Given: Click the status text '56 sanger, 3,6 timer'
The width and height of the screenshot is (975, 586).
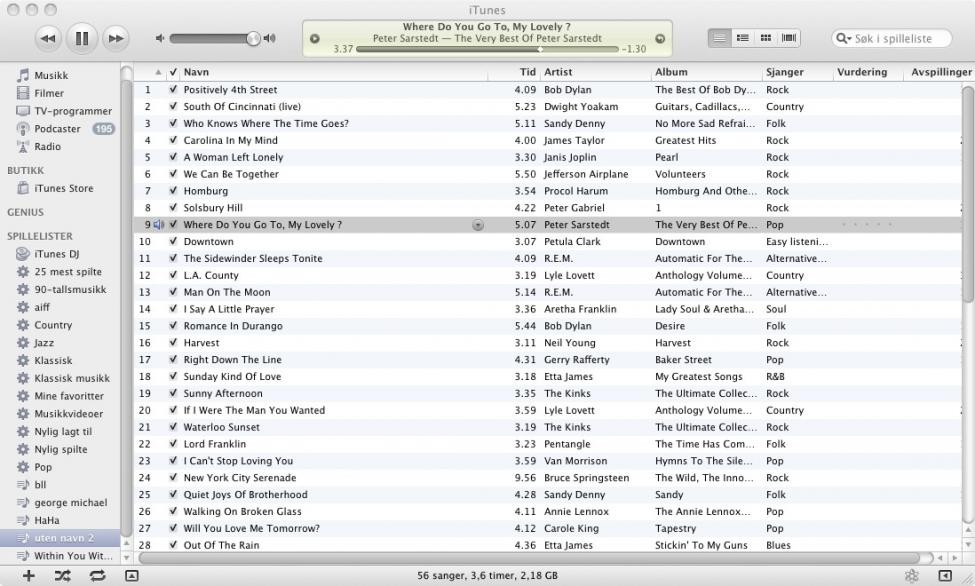Looking at the screenshot, I should tap(488, 575).
